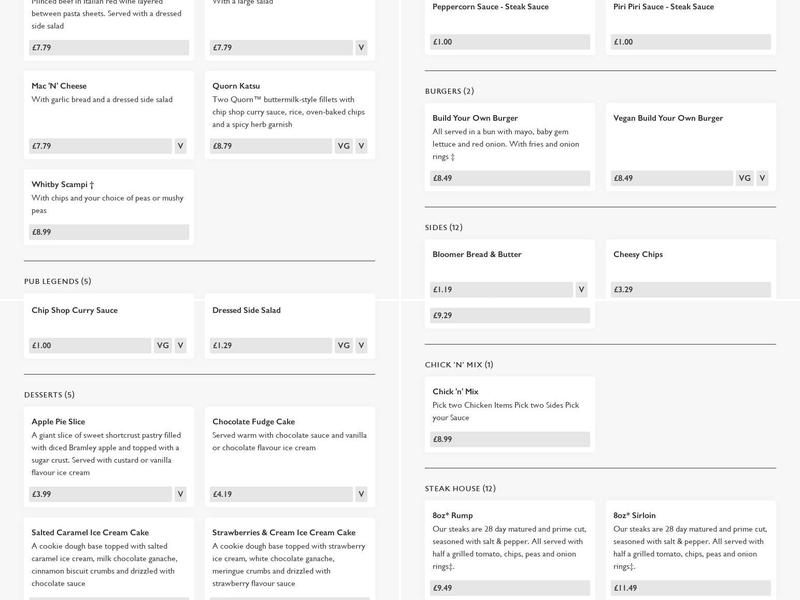The image size is (800, 600).
Task: Click the V badge on Bloomer Bread & Butter
Action: [x=581, y=290]
